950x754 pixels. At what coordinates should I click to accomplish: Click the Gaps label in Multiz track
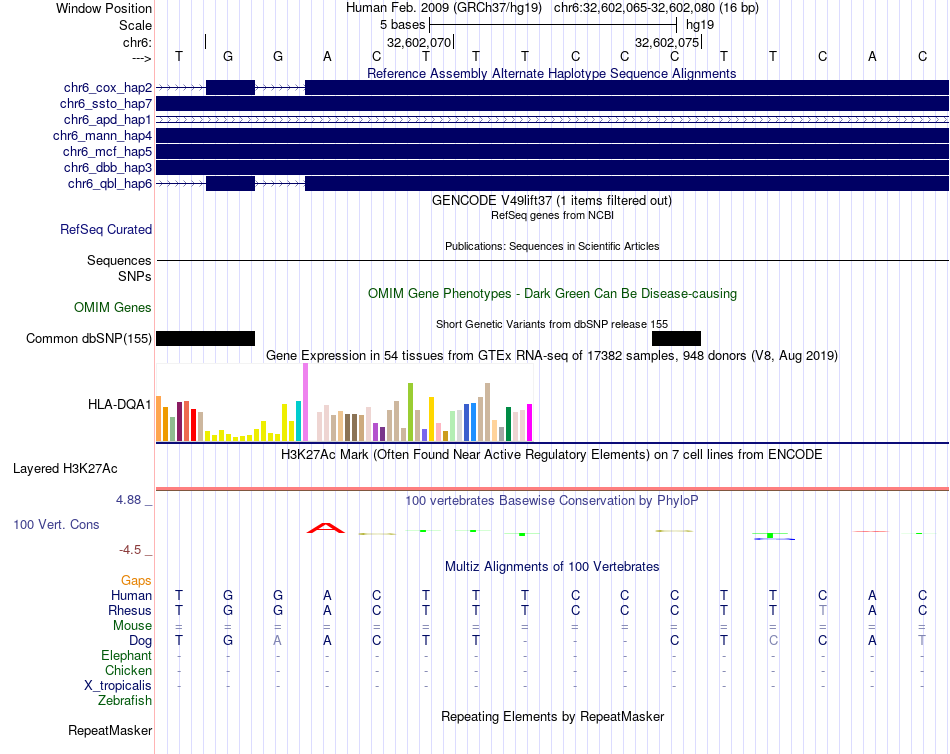tap(136, 581)
